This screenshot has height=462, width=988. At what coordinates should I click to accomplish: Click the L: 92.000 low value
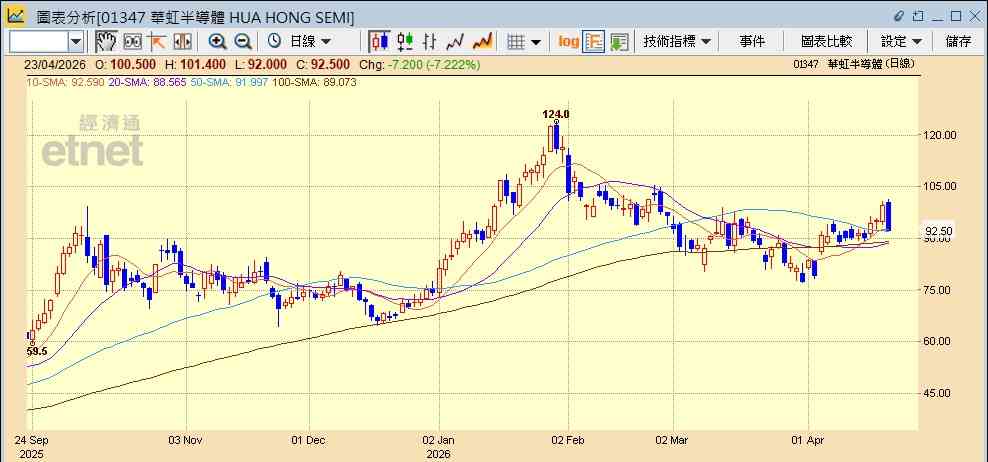[261, 64]
